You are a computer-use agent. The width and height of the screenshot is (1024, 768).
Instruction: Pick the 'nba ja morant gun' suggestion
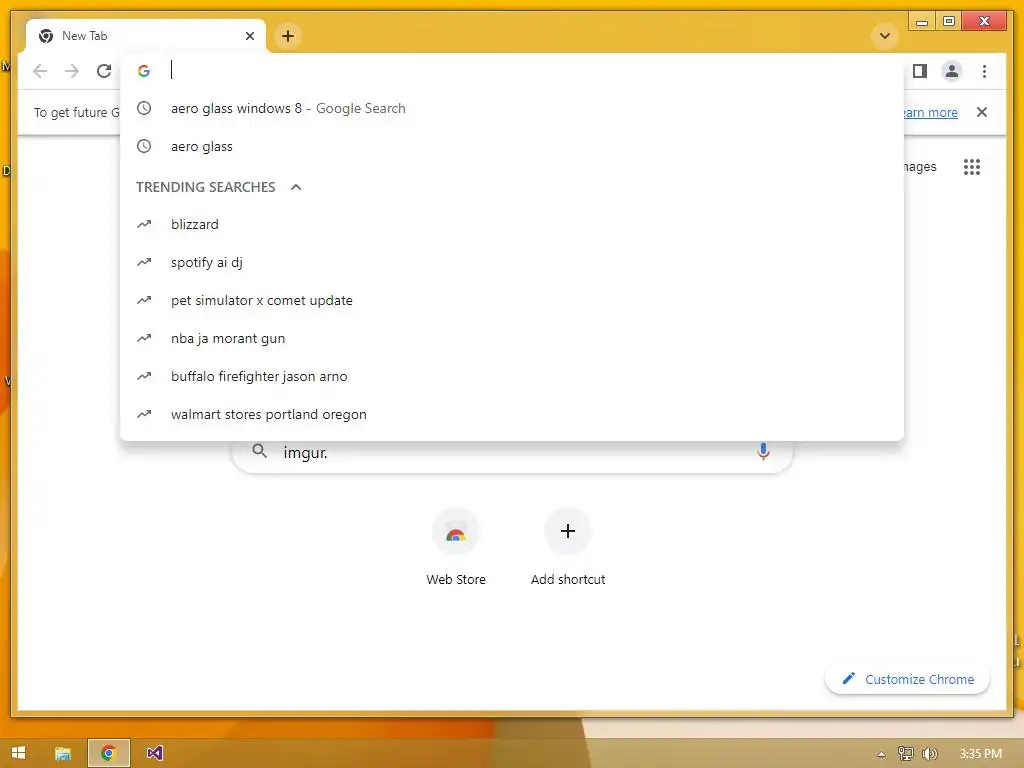tap(512, 338)
